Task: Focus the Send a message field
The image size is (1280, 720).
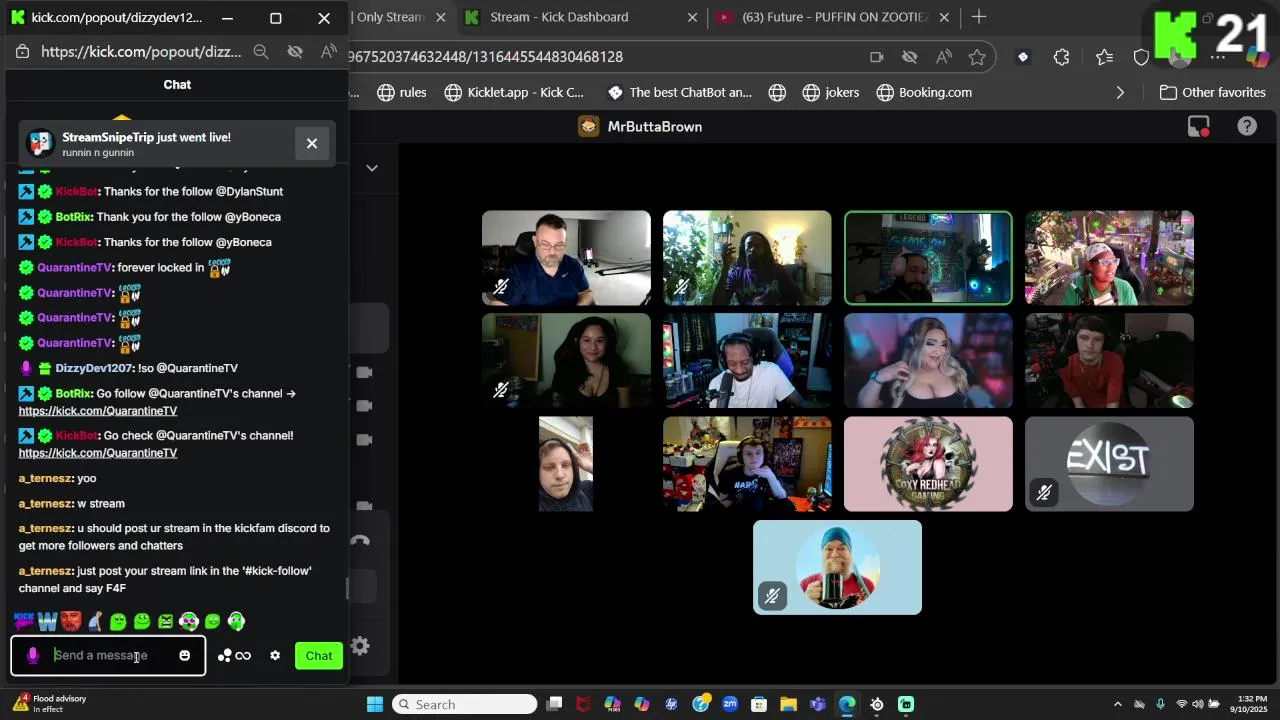Action: pyautogui.click(x=110, y=656)
